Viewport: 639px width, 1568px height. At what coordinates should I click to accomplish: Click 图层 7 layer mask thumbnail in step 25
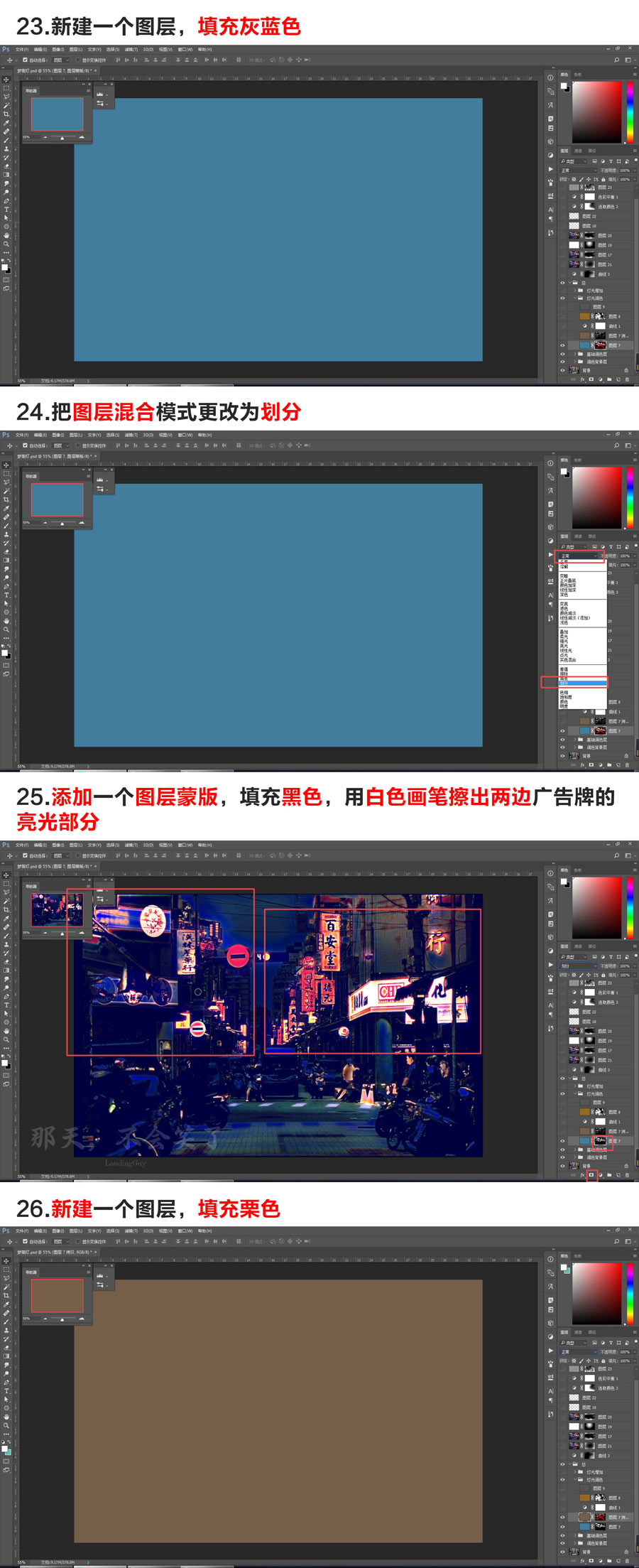tap(600, 1140)
